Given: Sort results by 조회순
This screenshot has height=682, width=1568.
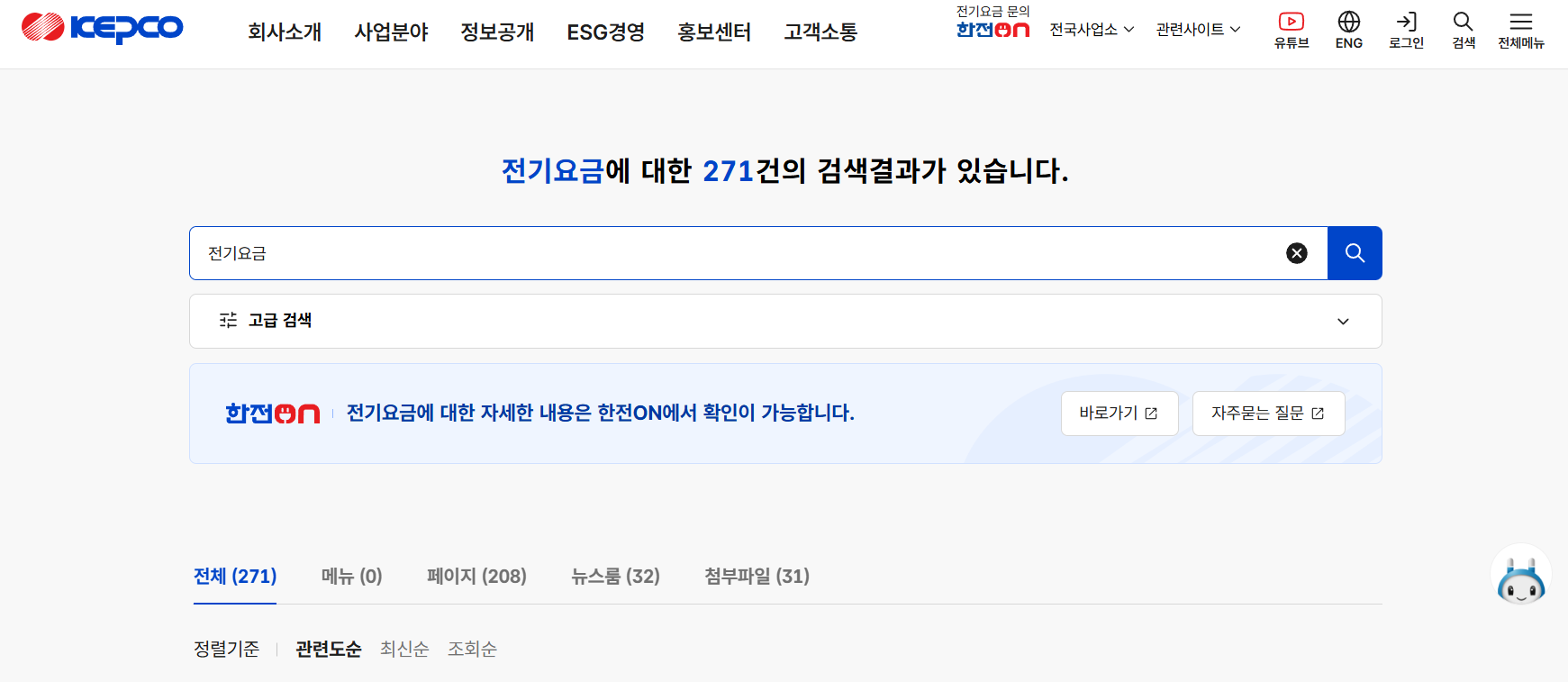Looking at the screenshot, I should tap(472, 650).
